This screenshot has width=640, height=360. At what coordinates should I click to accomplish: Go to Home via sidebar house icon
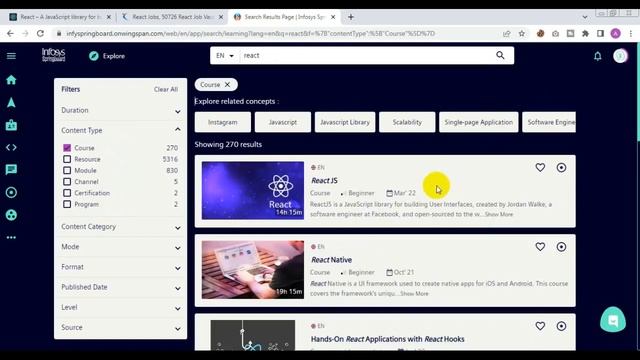coord(11,80)
